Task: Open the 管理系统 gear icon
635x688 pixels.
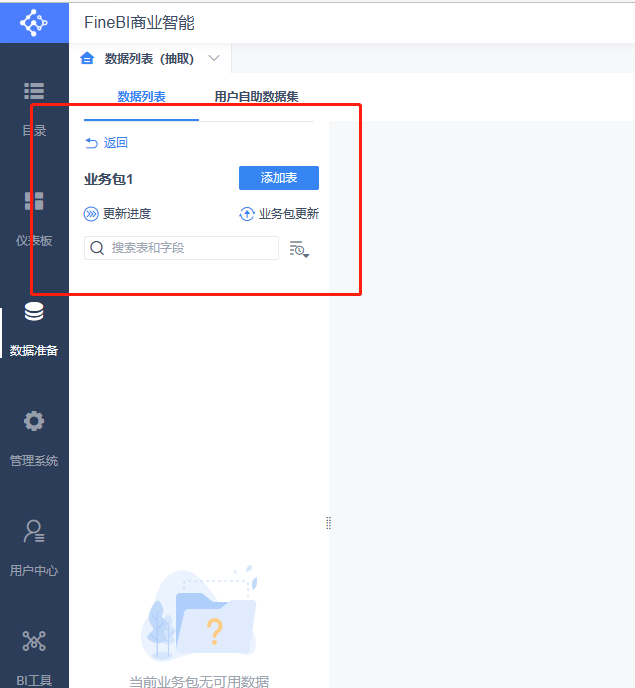Action: (x=34, y=421)
